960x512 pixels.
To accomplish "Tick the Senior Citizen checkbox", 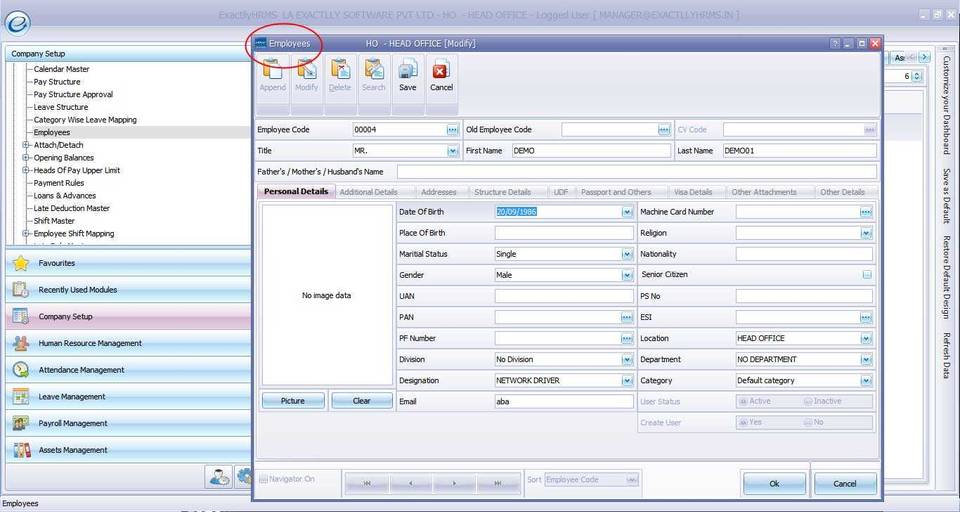I will (867, 275).
